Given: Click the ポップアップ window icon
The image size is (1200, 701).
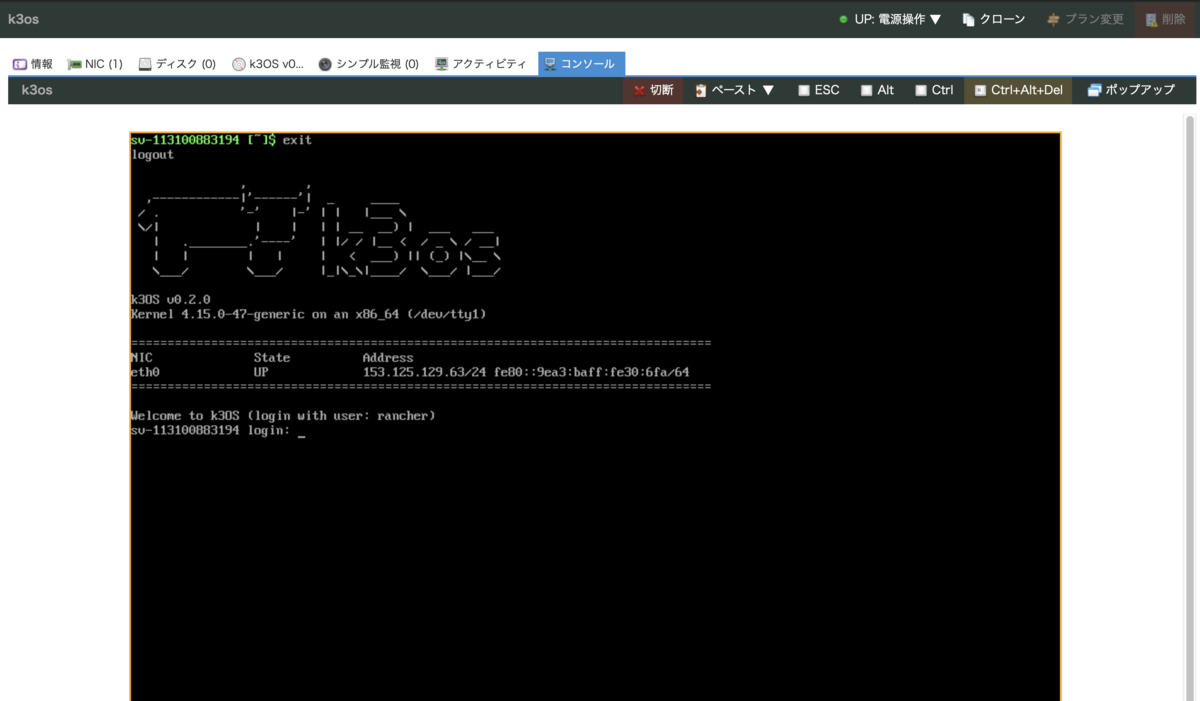Looking at the screenshot, I should (1094, 90).
